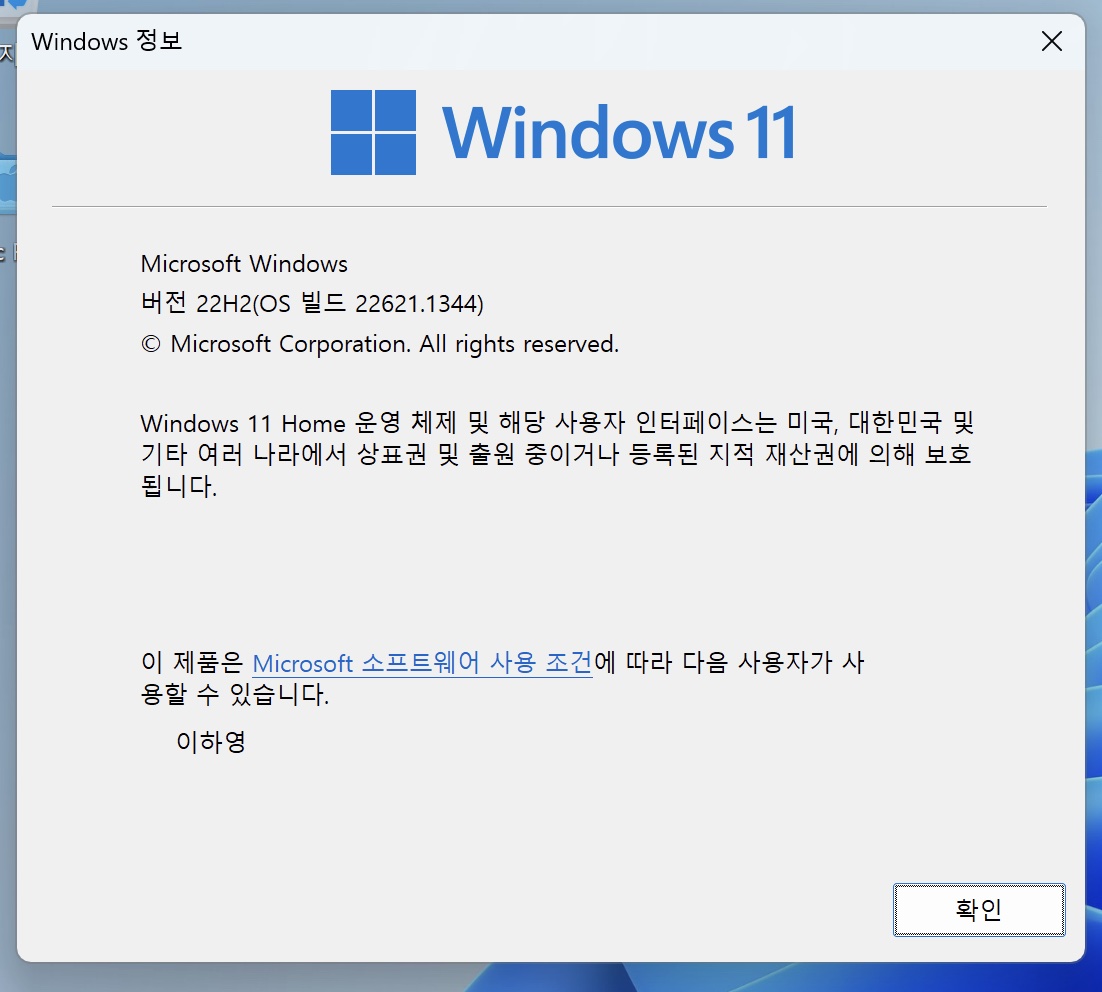Click the Windows 11 logo squares
1102x992 pixels.
(373, 132)
